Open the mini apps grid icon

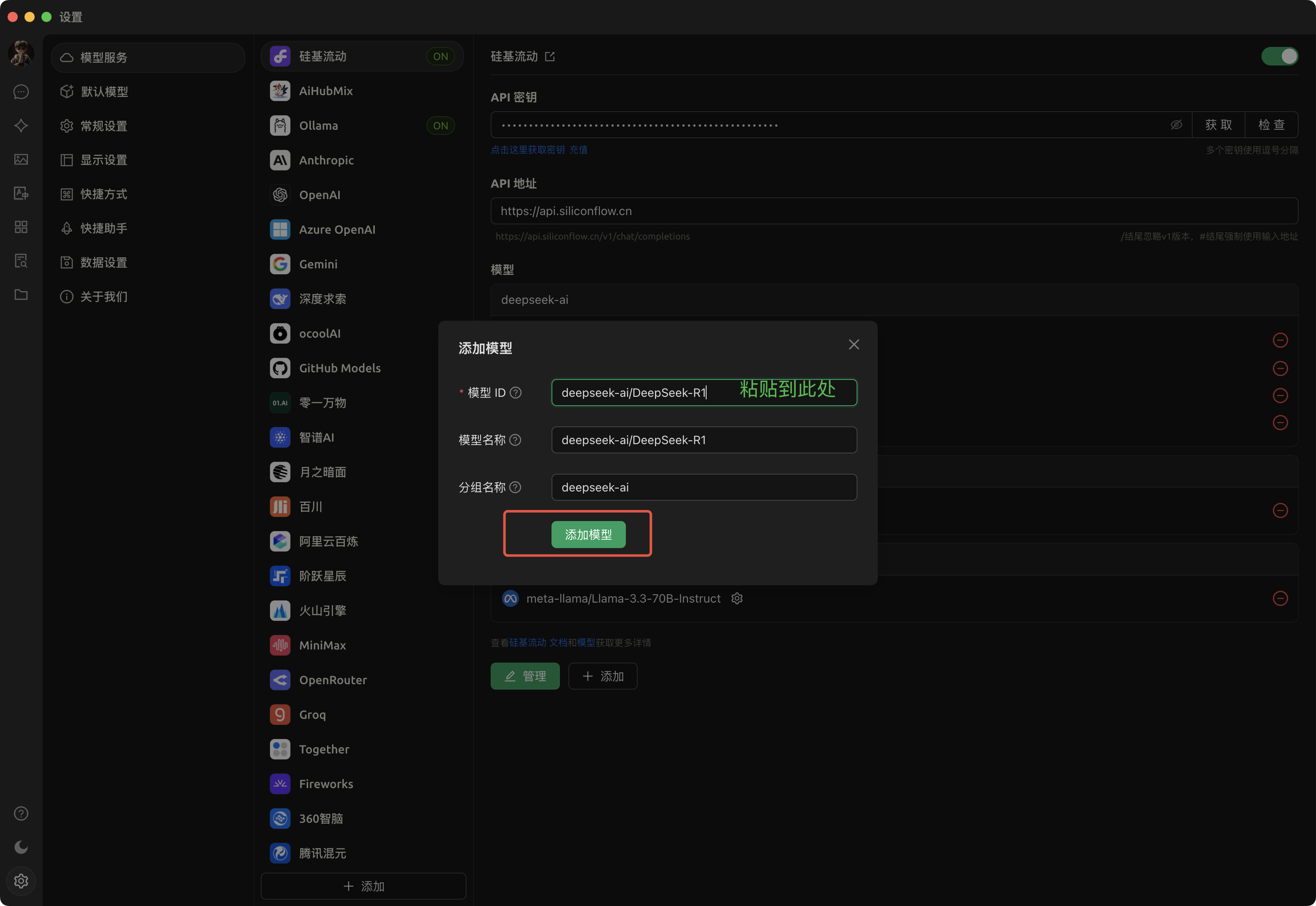tap(21, 227)
